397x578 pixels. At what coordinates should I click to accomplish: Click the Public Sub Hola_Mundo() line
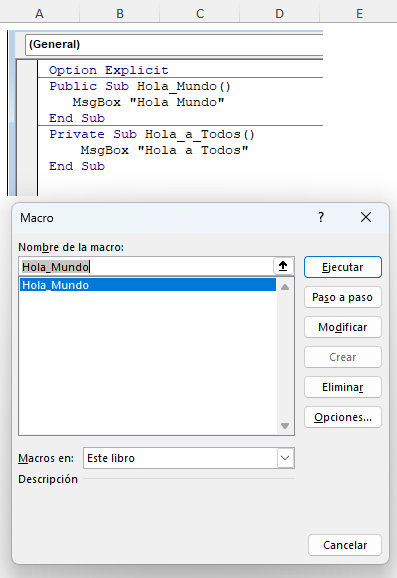click(140, 86)
